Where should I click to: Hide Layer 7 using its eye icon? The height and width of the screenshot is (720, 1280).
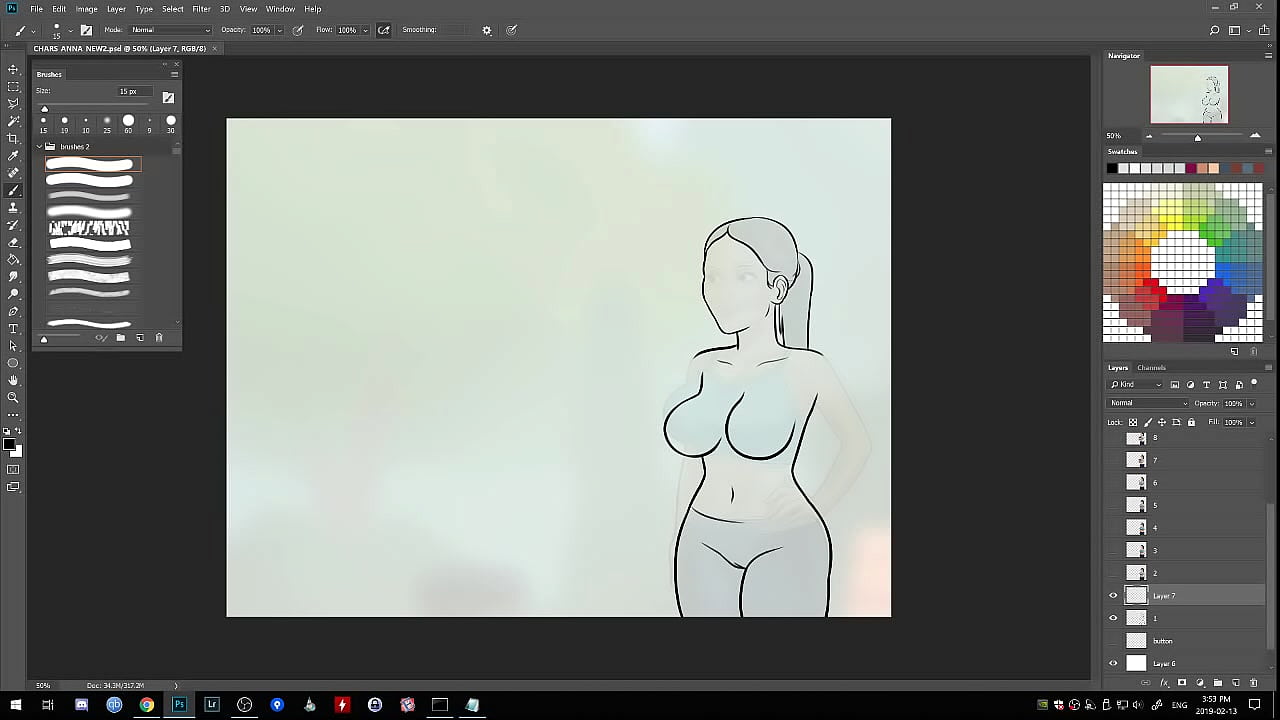pos(1113,596)
